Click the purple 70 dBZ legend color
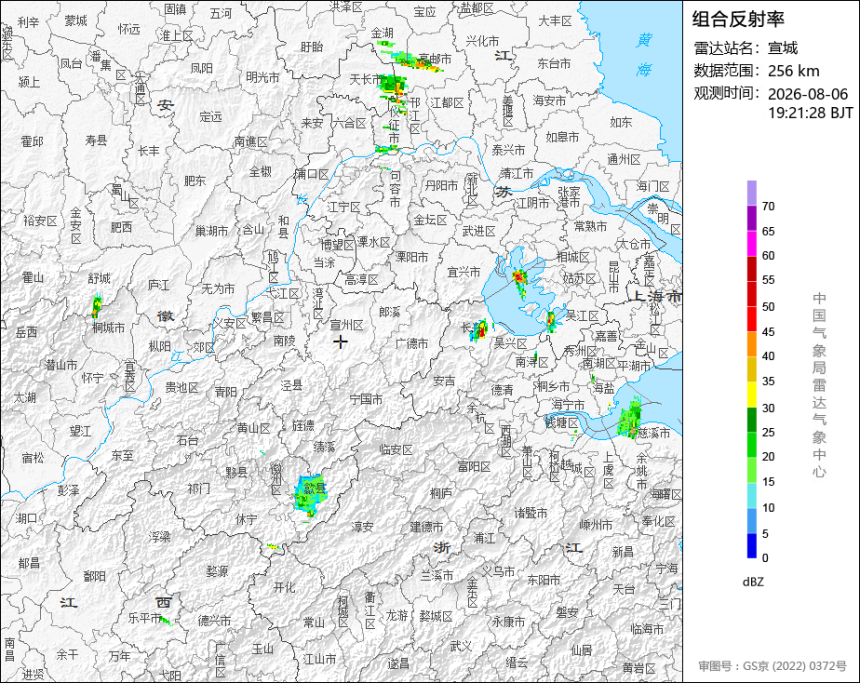Screen dimensions: 860x683 click(x=751, y=193)
